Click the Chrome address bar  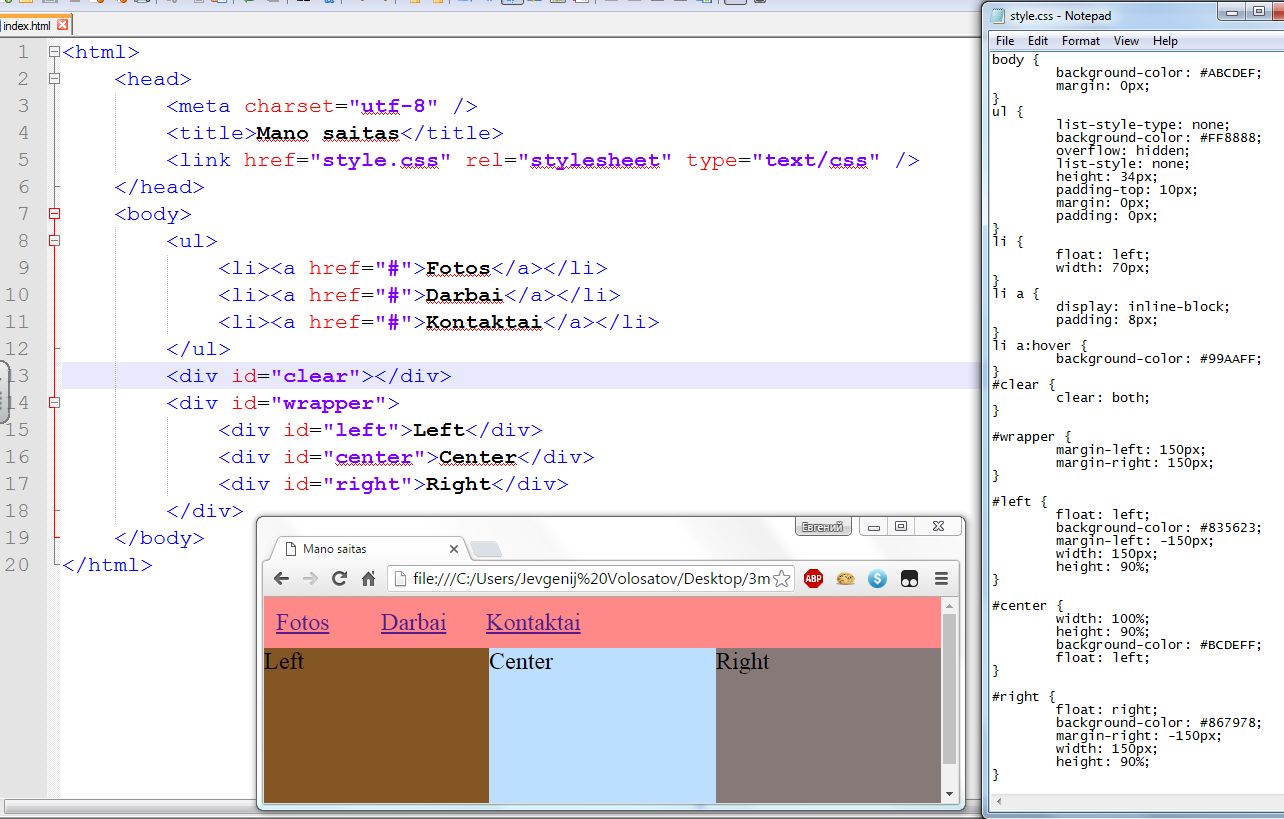pyautogui.click(x=590, y=579)
